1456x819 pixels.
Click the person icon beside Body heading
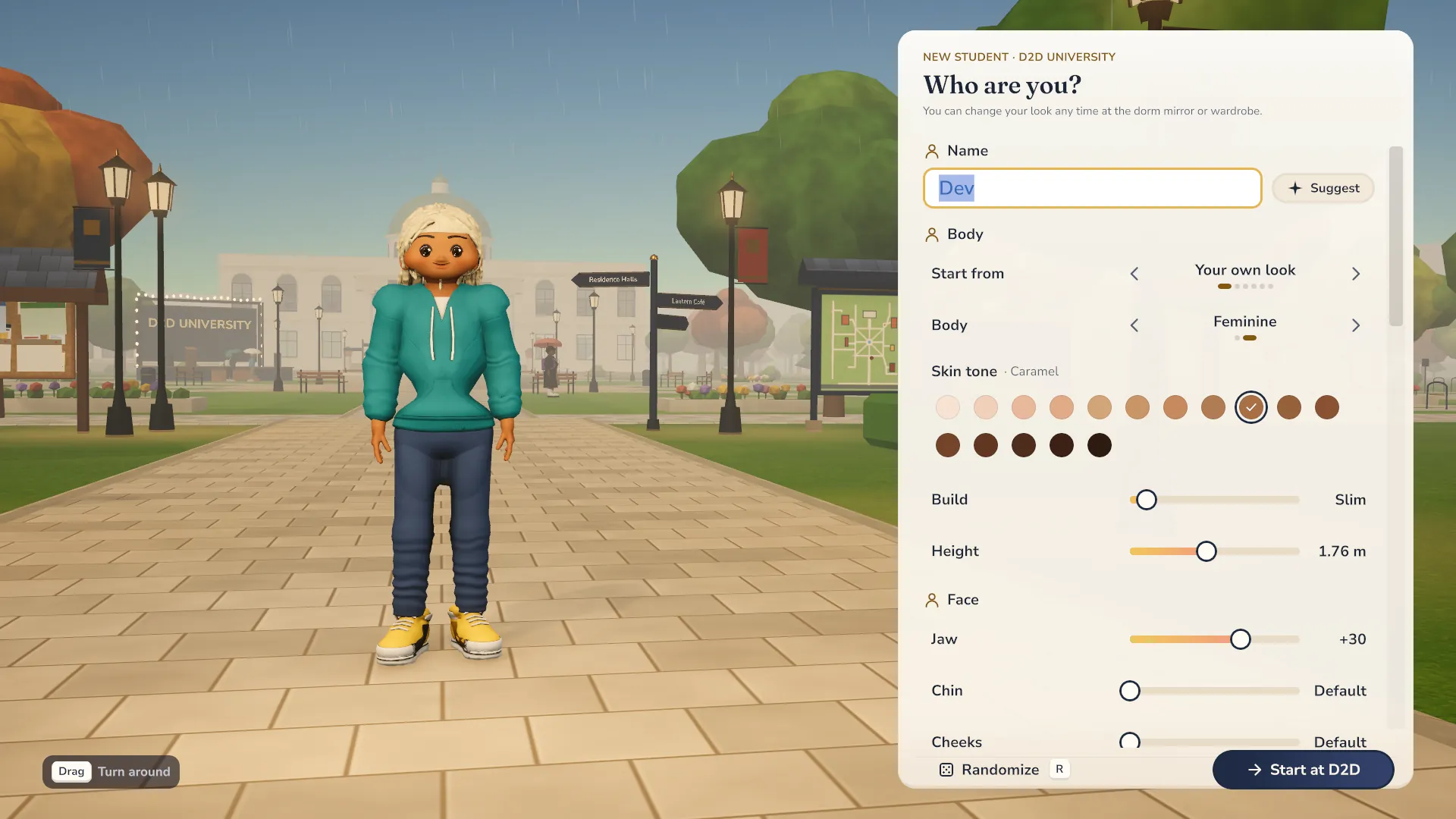932,234
